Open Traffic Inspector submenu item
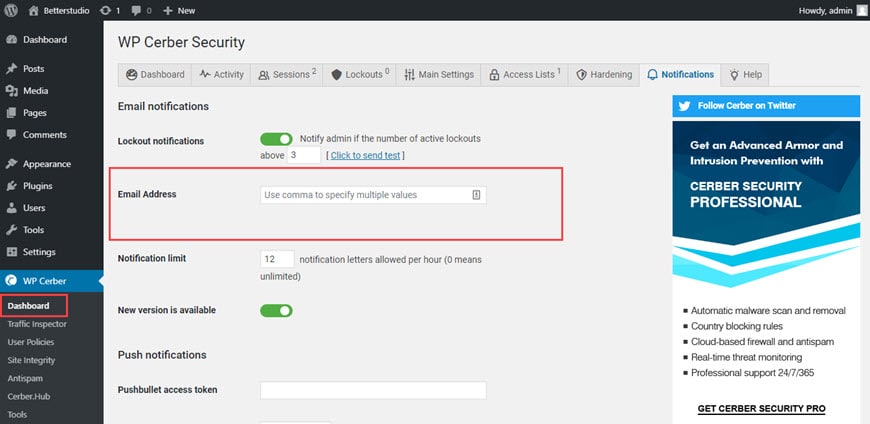The image size is (870, 424). 37,324
